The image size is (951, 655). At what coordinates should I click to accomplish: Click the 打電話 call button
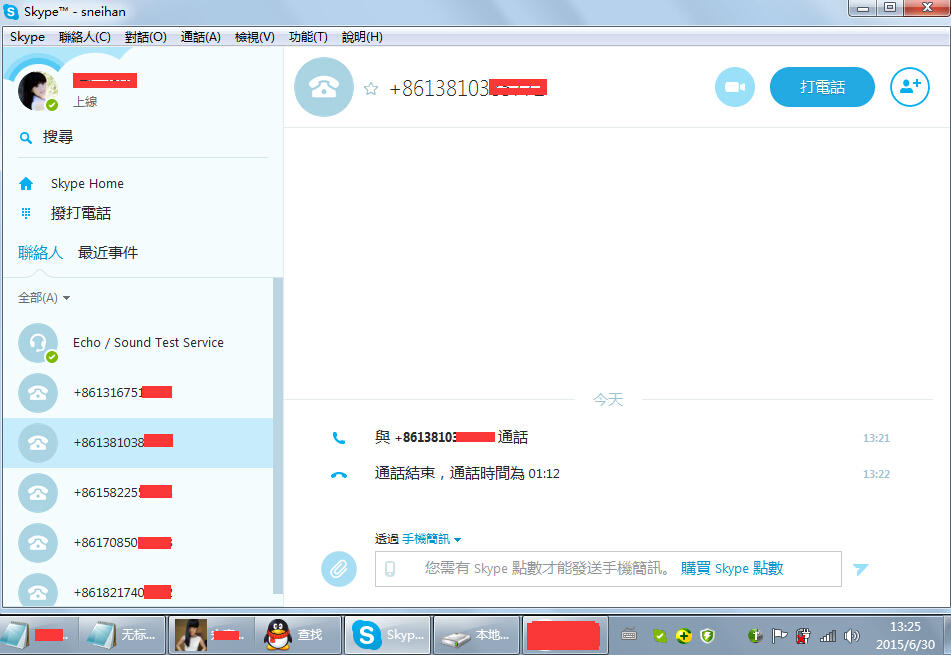[x=822, y=87]
